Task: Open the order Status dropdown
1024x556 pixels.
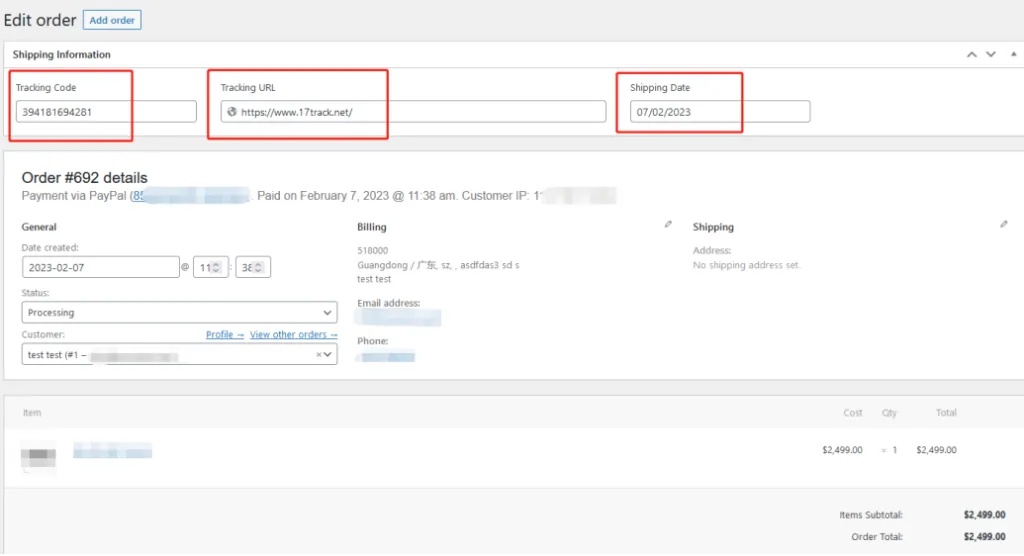Action: (179, 313)
